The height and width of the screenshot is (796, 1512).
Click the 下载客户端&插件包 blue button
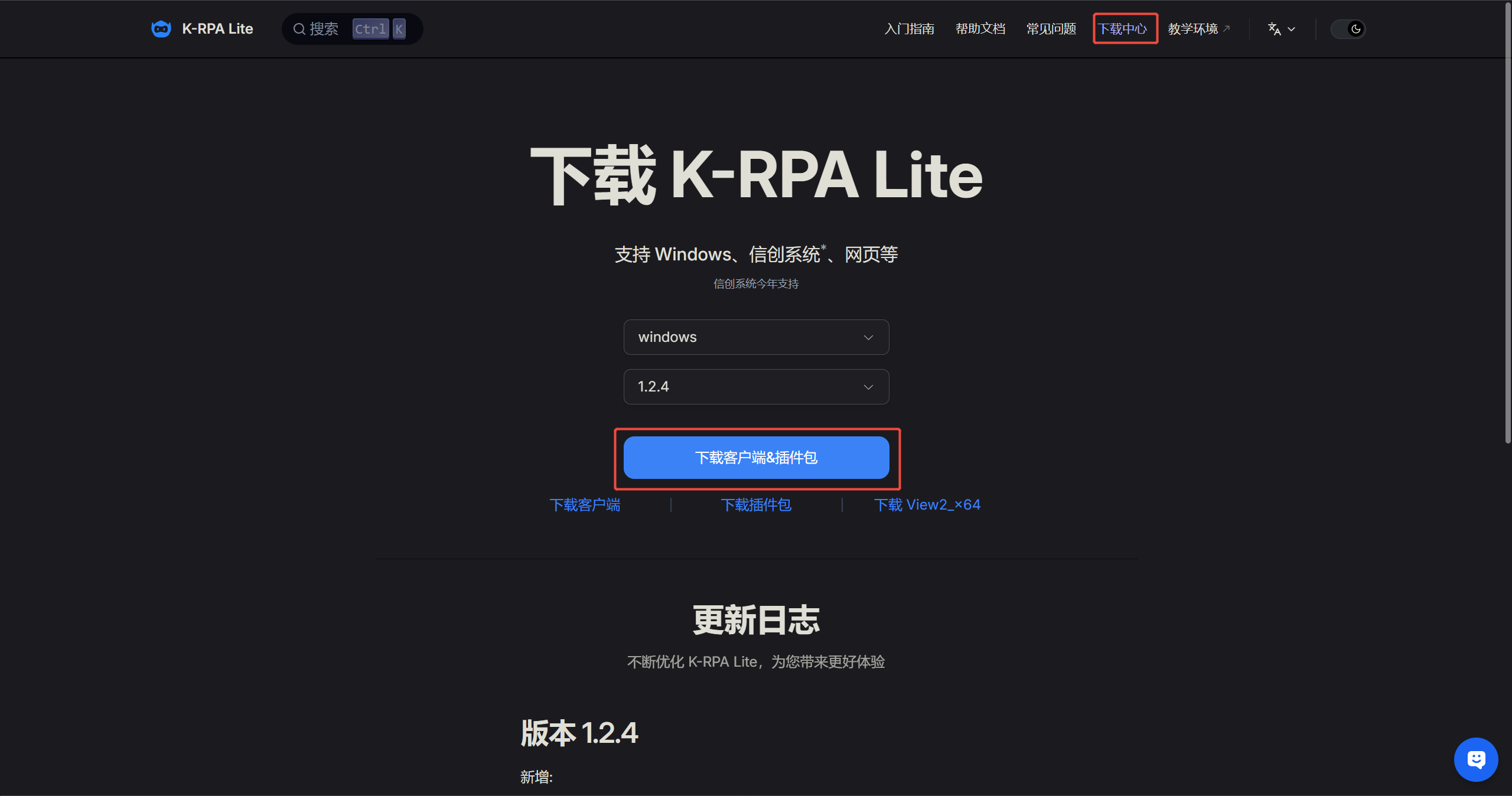756,458
